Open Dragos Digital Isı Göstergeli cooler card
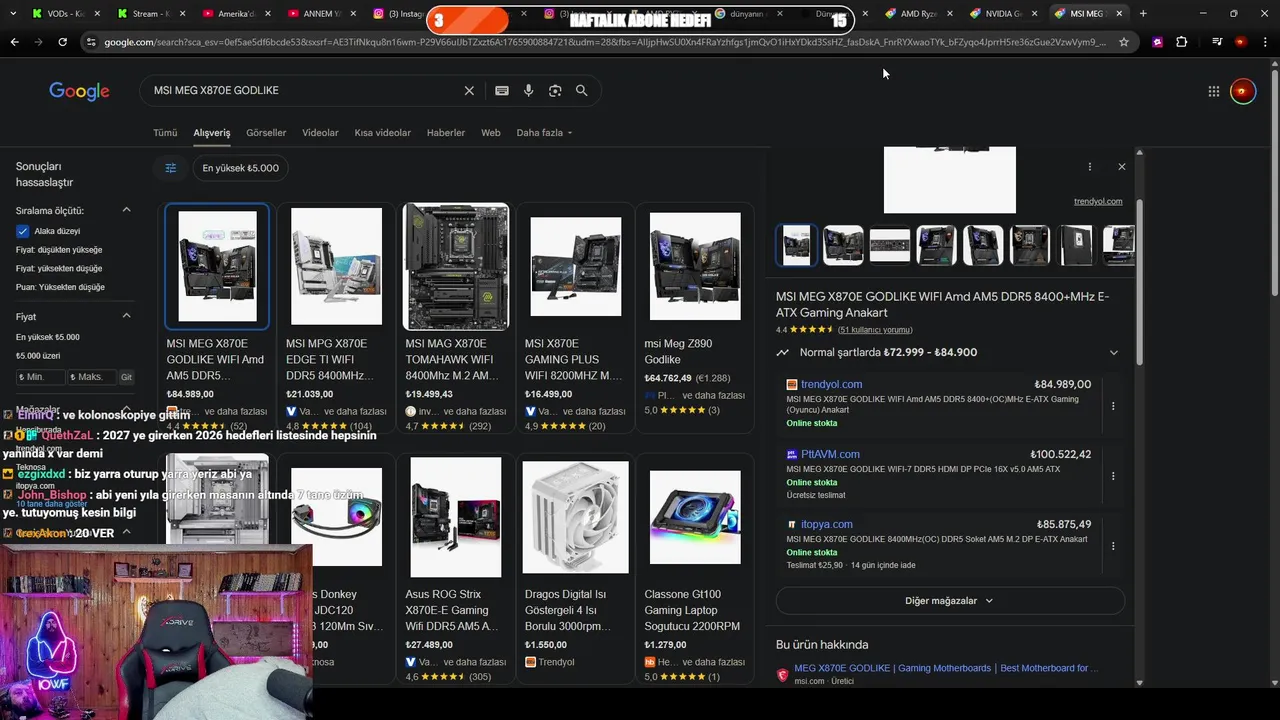 coord(575,569)
